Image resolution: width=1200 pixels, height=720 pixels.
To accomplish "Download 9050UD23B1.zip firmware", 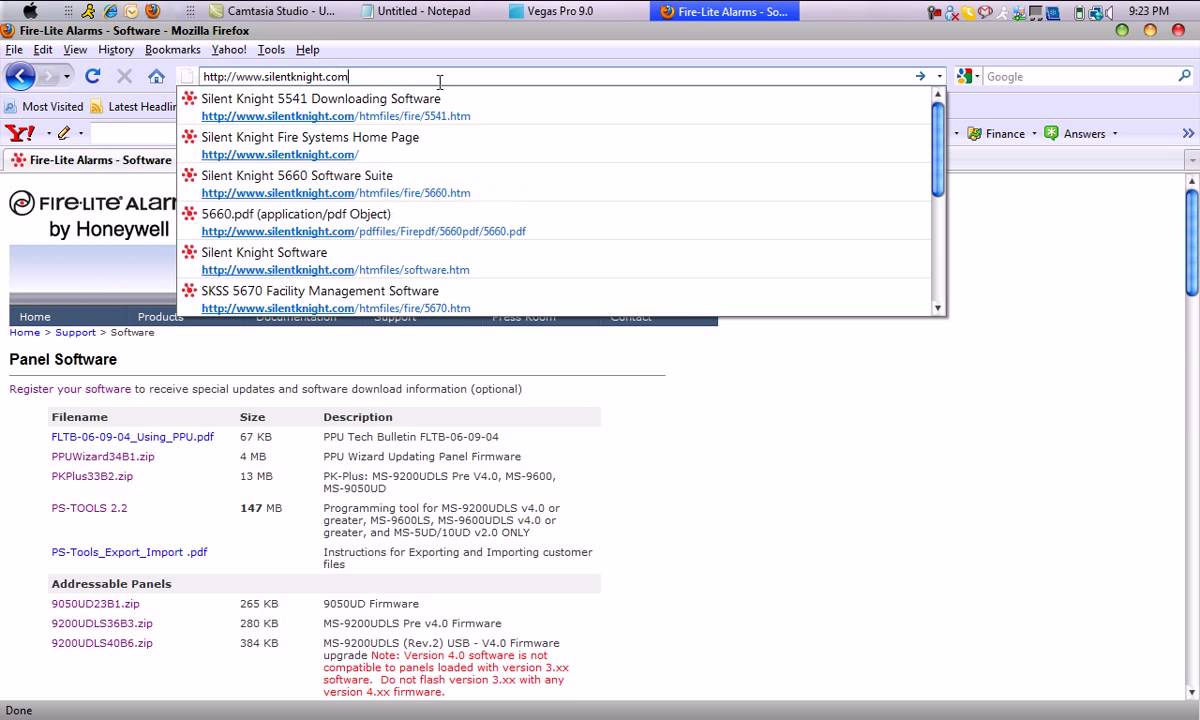I will 95,604.
